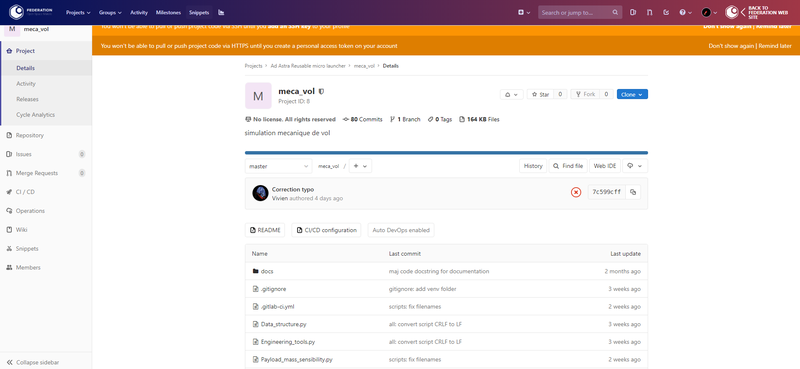
Task: Click the Snippets scissors icon in sidebar
Action: coord(9,249)
